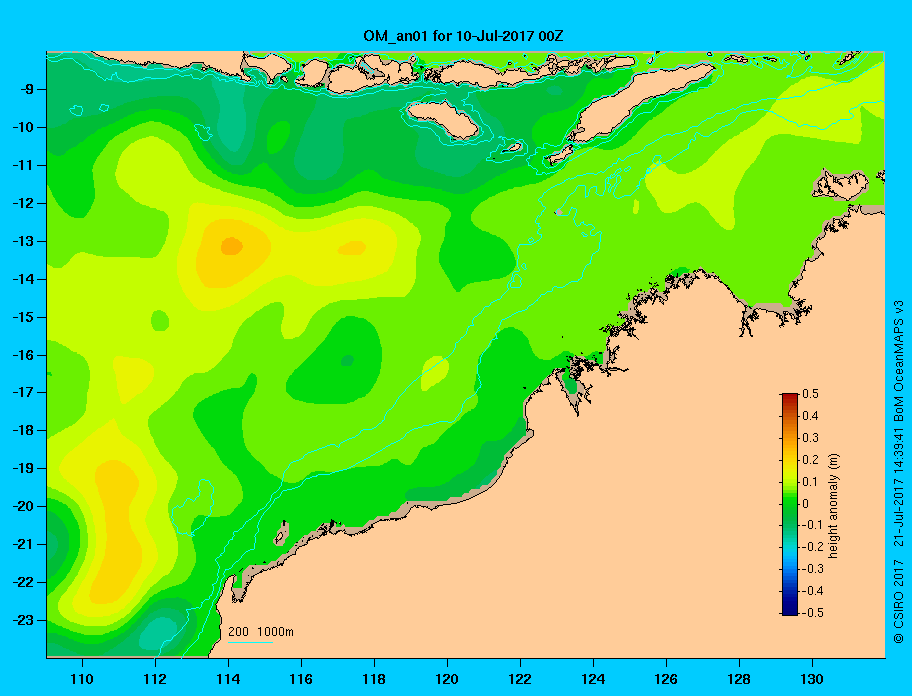Click the island near 130.5E 11.5S
This screenshot has height=696, width=912.
click(840, 185)
